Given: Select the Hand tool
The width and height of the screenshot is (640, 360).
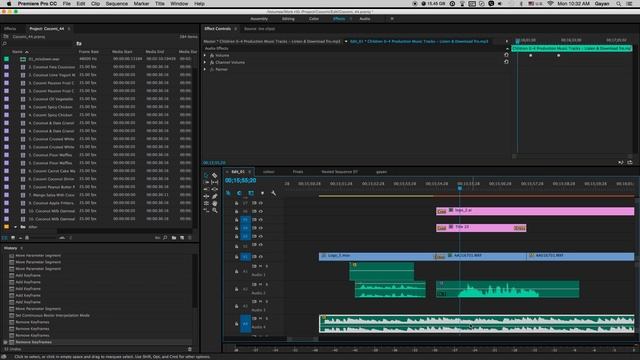Looking at the screenshot, I should point(215,203).
